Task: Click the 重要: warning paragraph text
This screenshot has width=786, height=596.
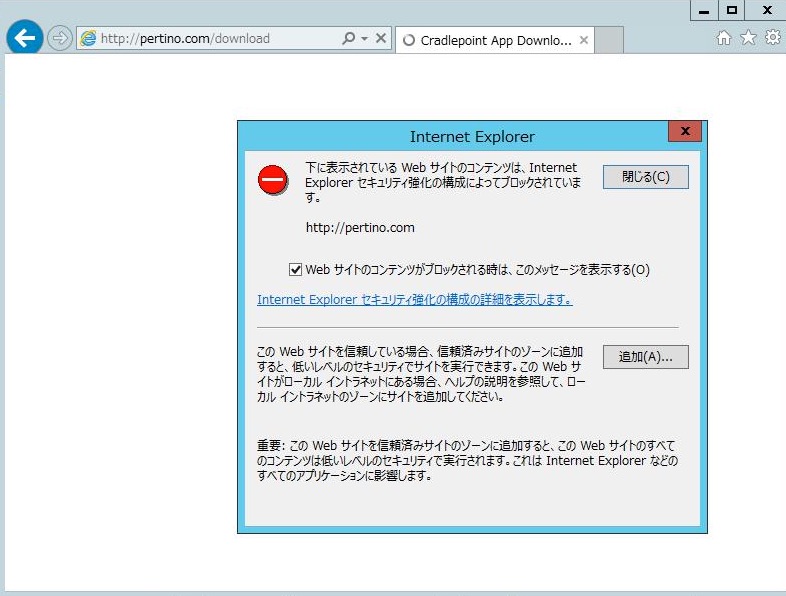Action: (x=467, y=460)
